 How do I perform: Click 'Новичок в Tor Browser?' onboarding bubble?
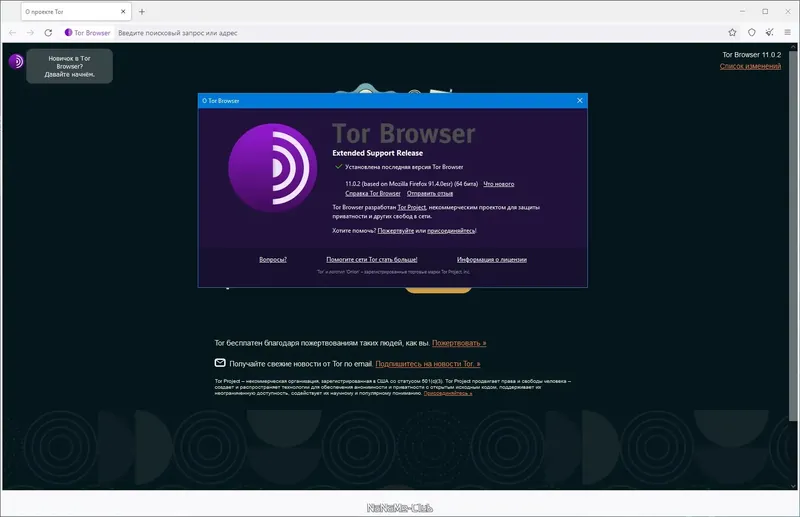point(69,66)
